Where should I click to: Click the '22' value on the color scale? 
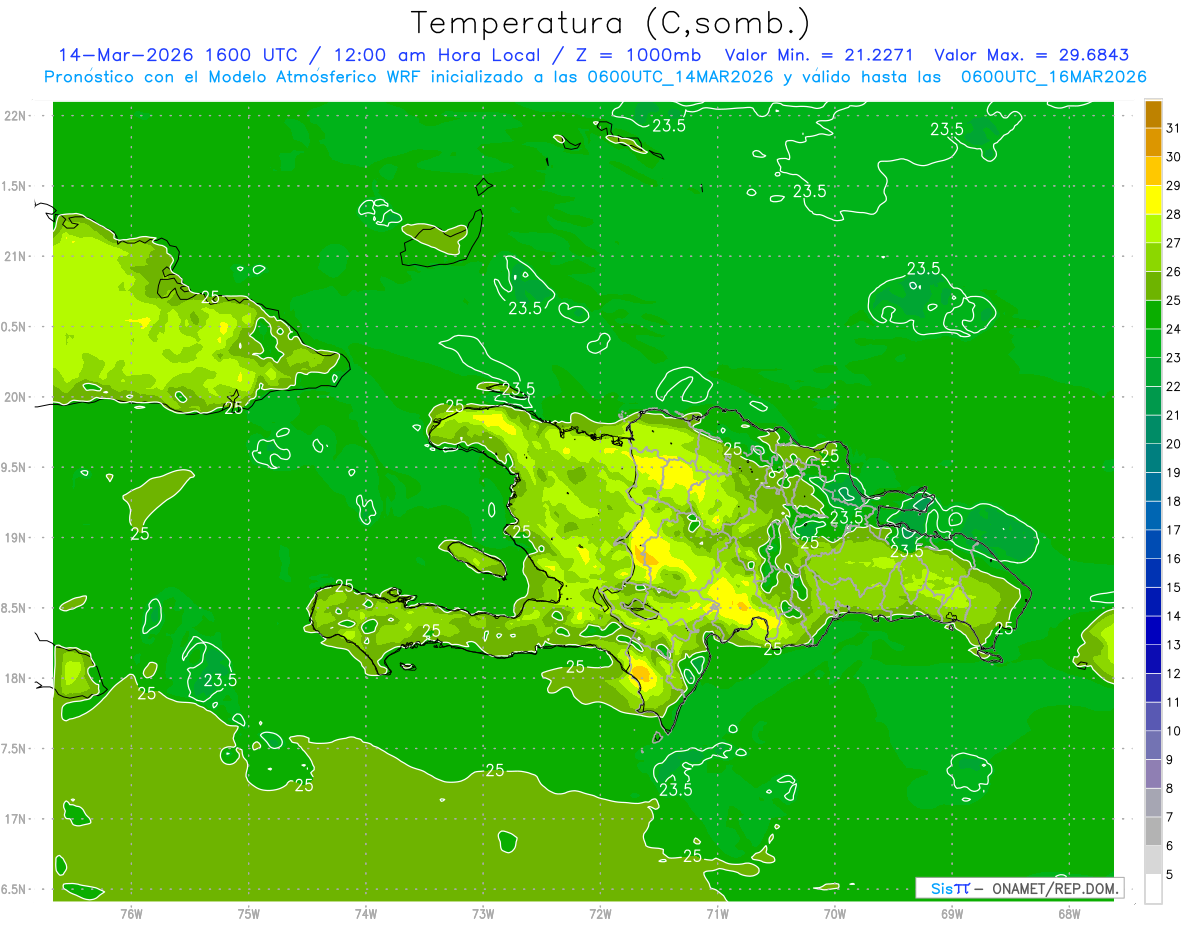[1174, 387]
